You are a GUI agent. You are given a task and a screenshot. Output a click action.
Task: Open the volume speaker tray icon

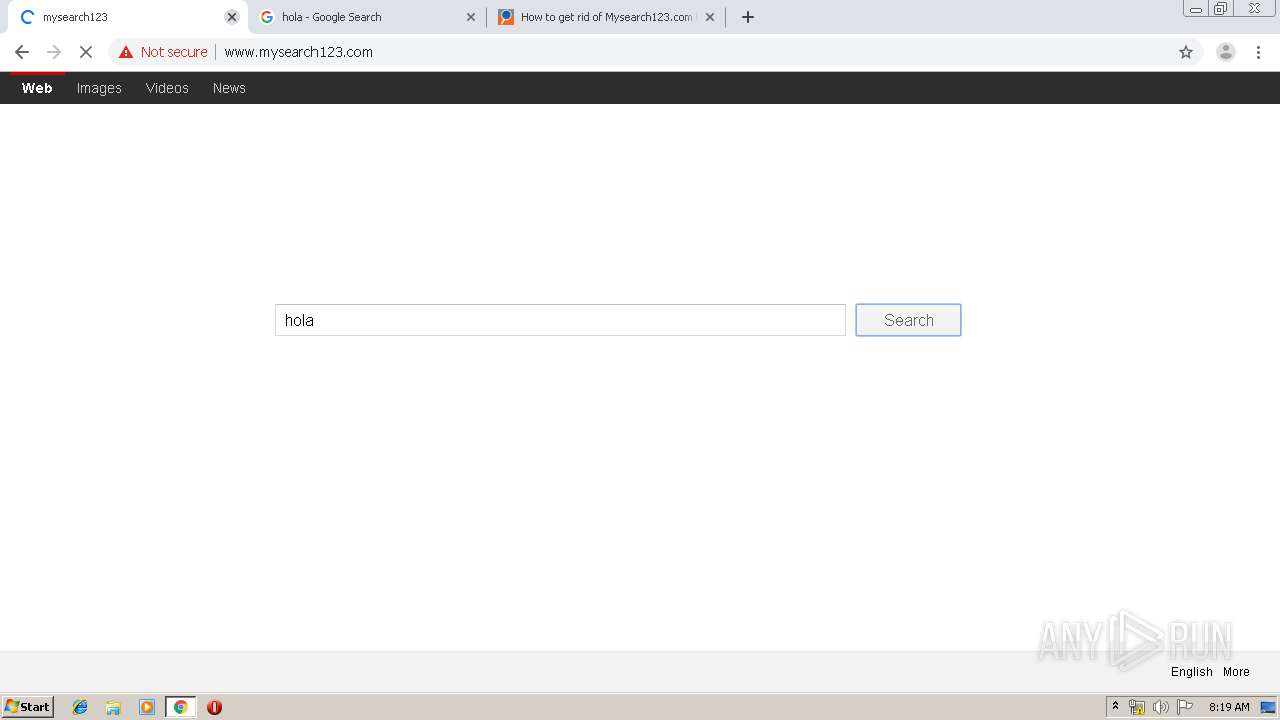(1161, 707)
